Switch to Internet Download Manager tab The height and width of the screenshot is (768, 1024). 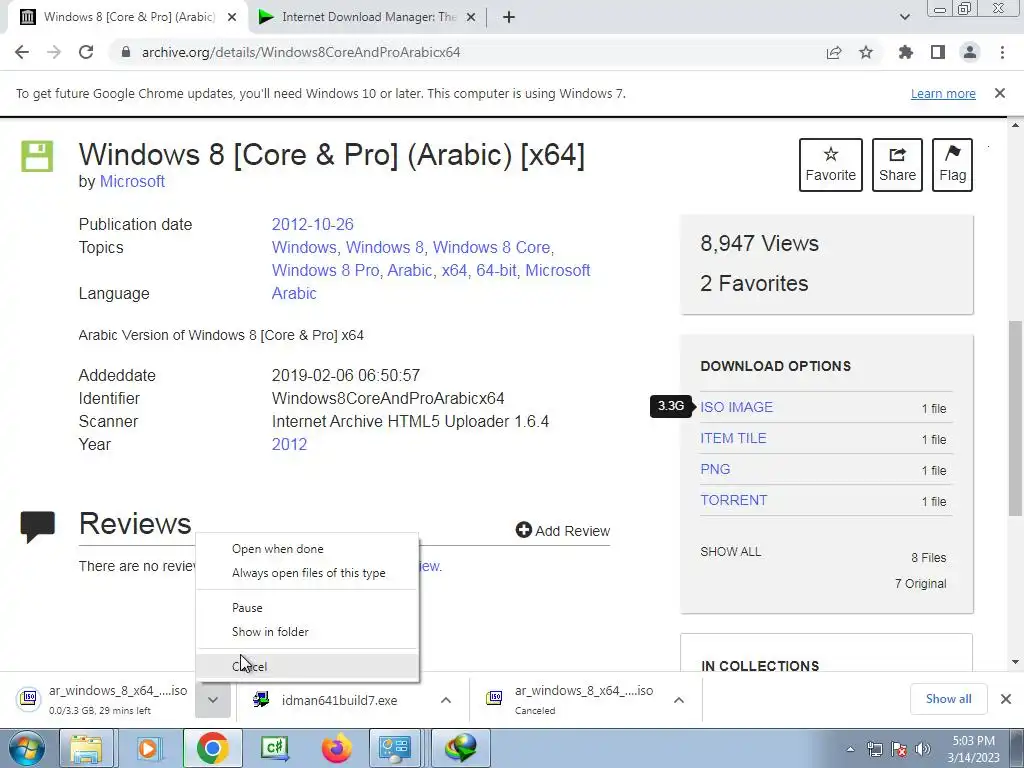366,17
